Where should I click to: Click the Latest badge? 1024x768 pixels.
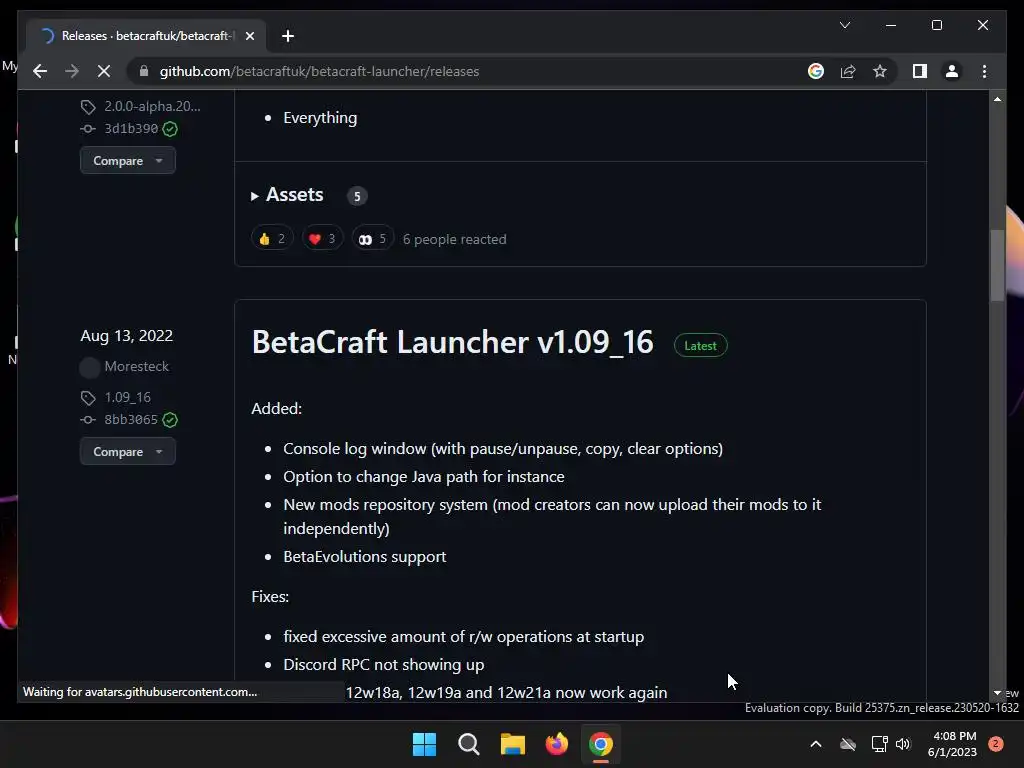click(700, 345)
